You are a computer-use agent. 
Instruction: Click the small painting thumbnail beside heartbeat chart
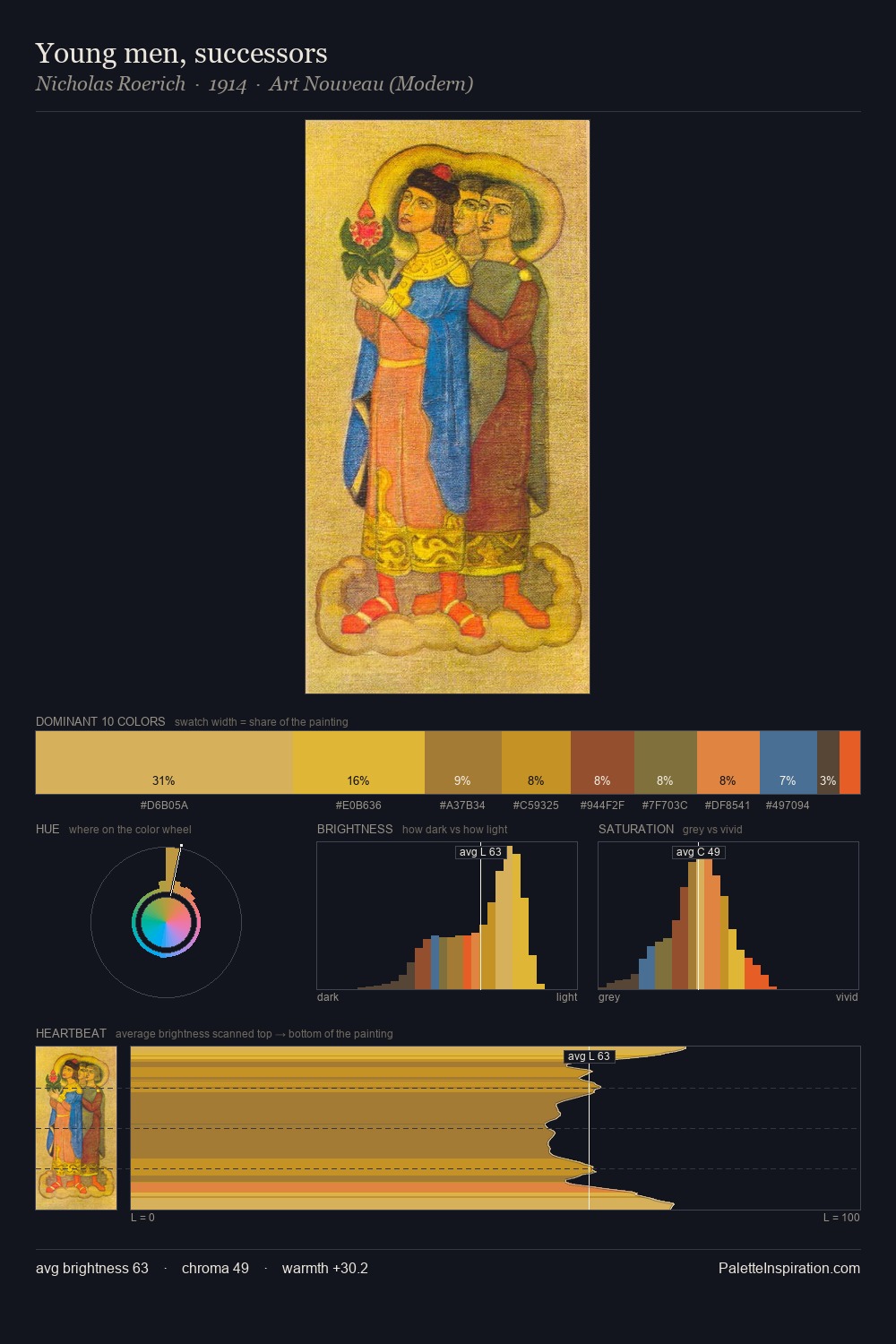point(76,1128)
